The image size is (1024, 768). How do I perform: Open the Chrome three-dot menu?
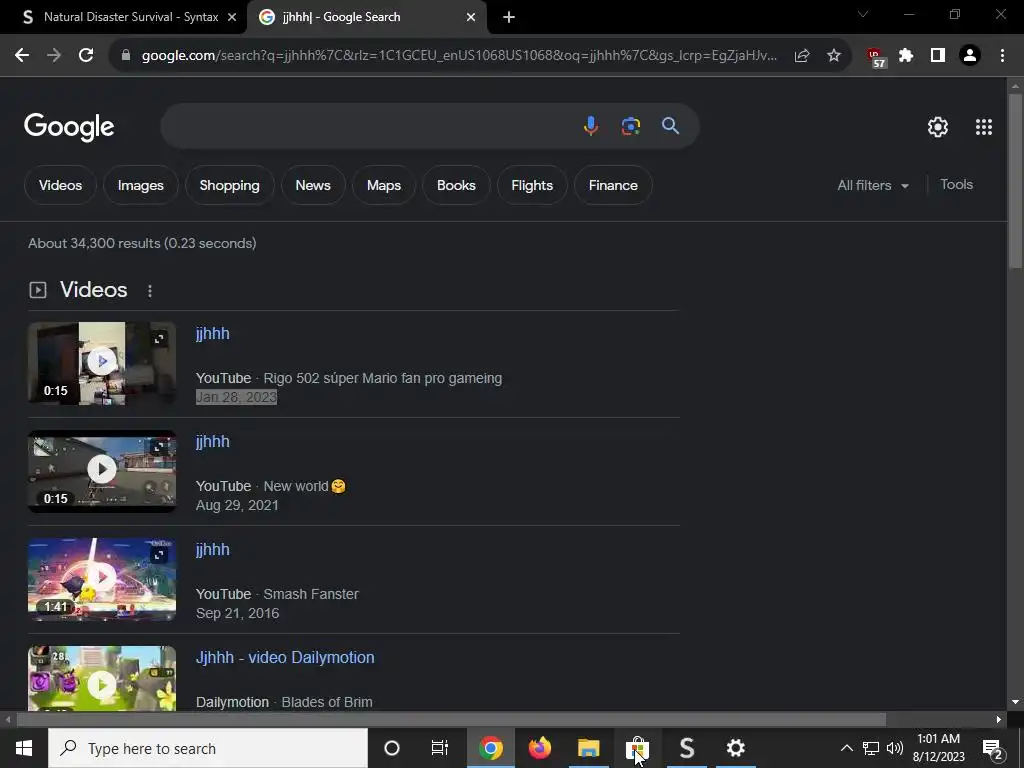pyautogui.click(x=1002, y=56)
